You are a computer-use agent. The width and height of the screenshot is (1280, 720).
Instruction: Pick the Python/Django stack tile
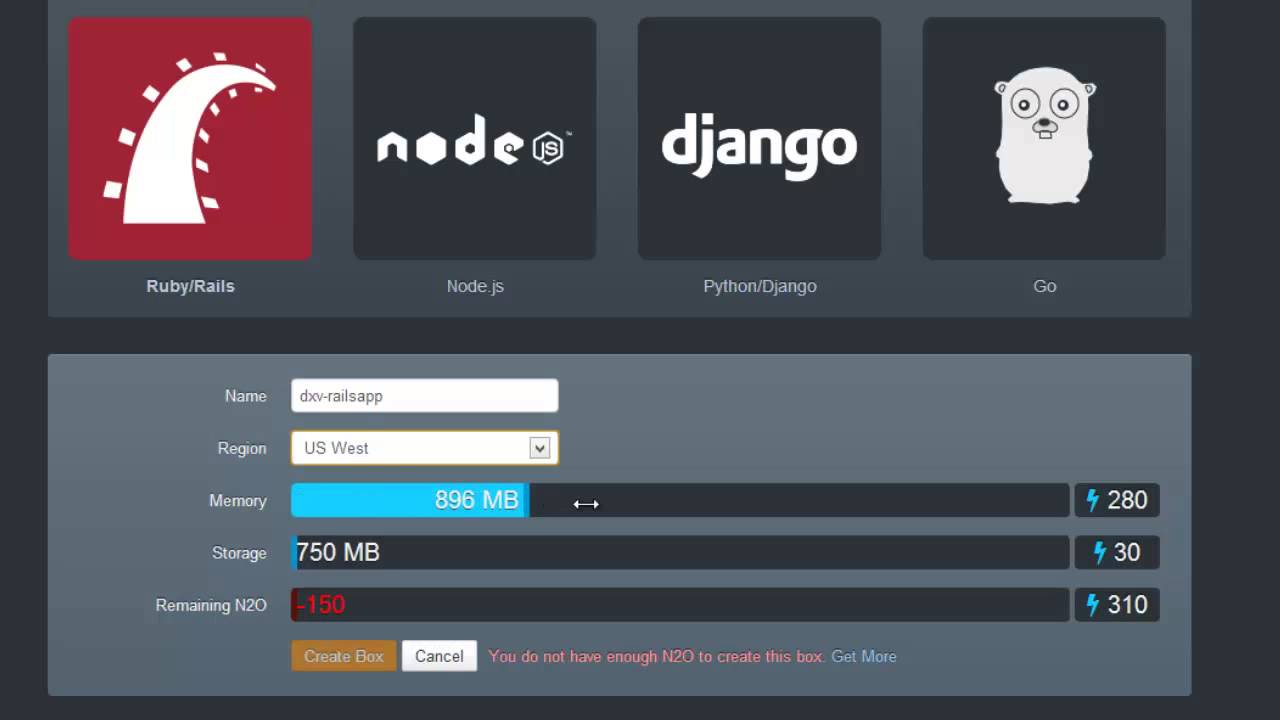tap(760, 138)
